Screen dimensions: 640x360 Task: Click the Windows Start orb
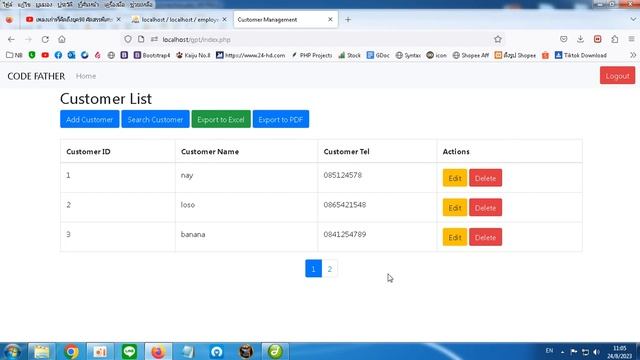click(x=12, y=351)
